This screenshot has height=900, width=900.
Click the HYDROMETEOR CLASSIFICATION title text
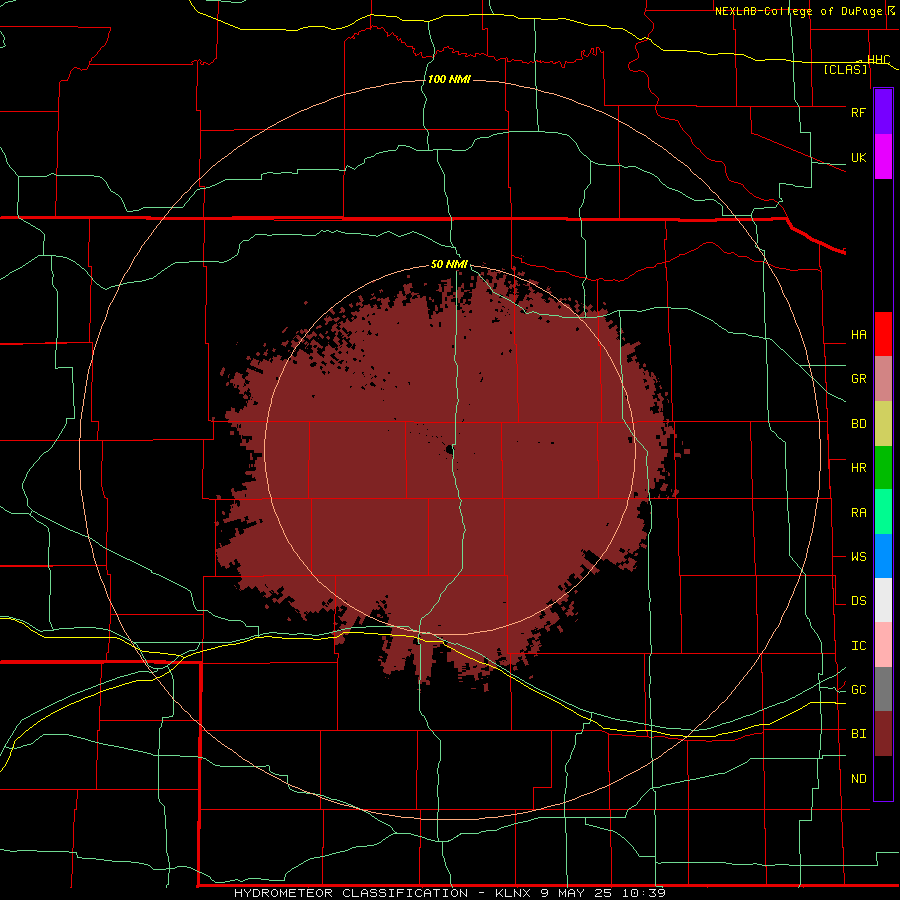351,893
